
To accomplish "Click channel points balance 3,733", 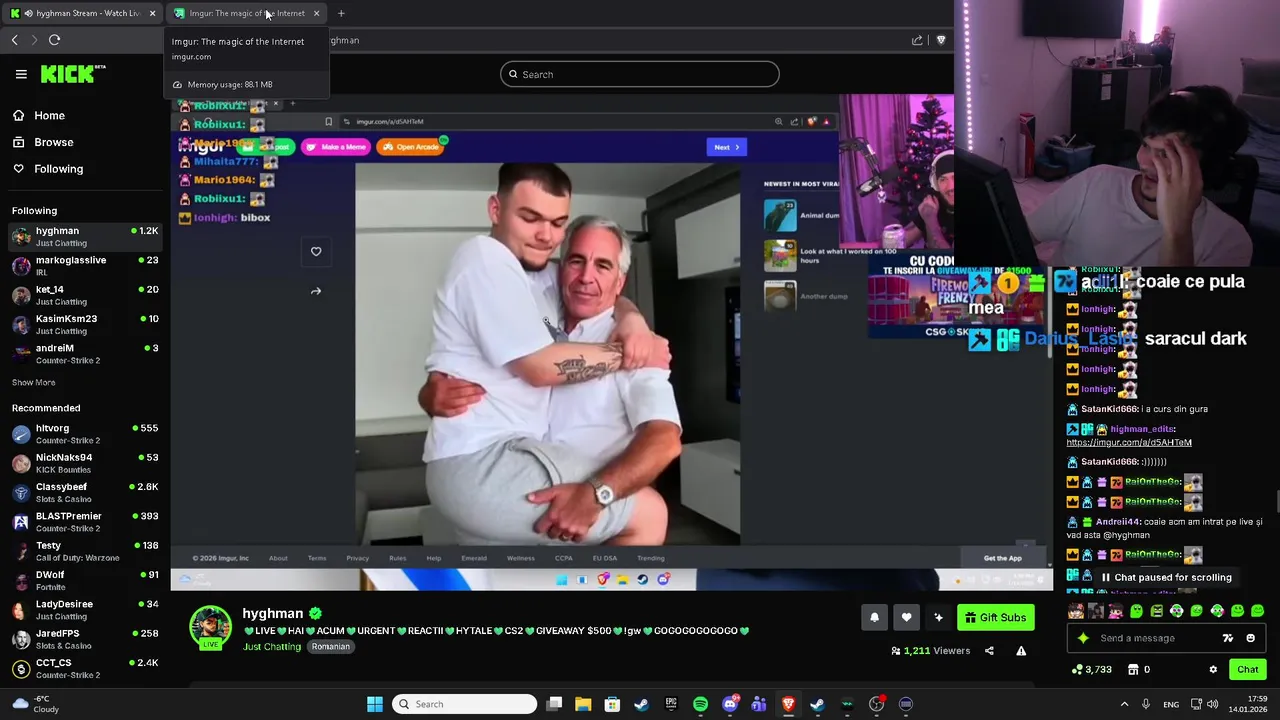I will click(x=1092, y=670).
